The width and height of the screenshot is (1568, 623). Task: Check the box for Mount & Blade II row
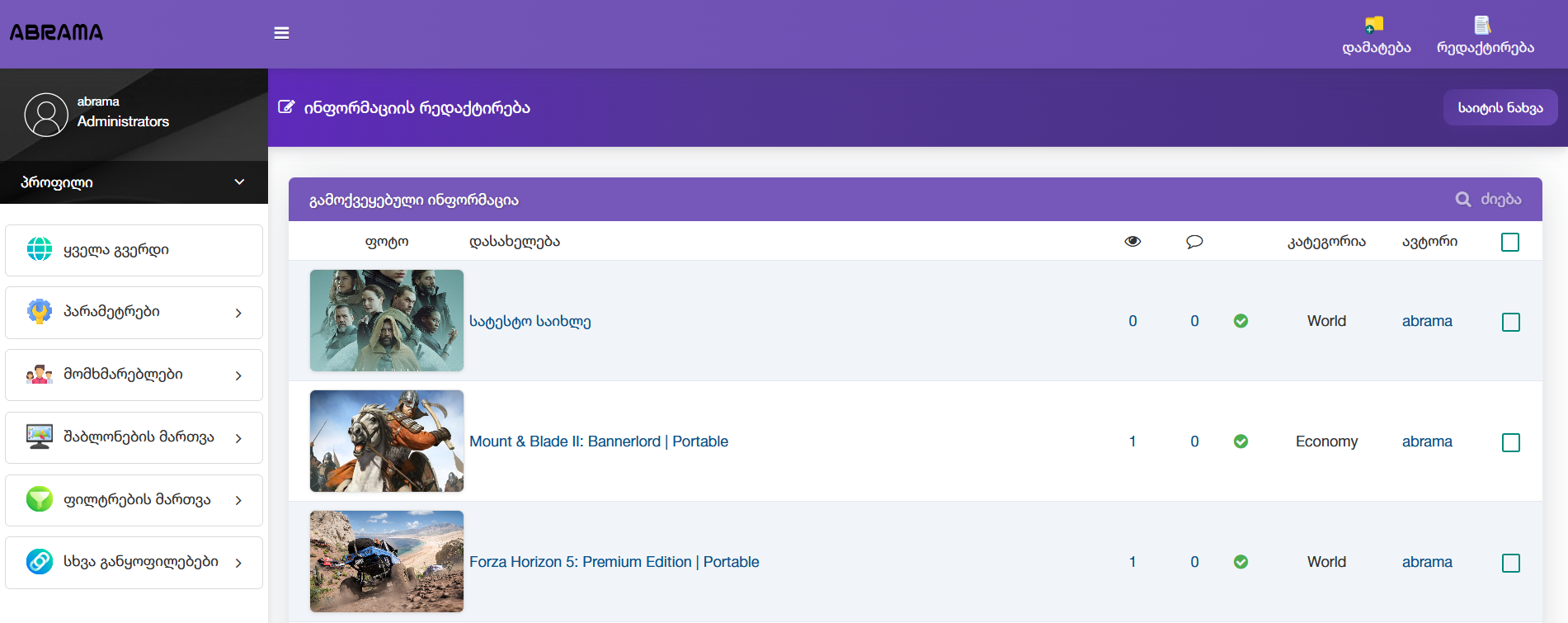pos(1510,442)
